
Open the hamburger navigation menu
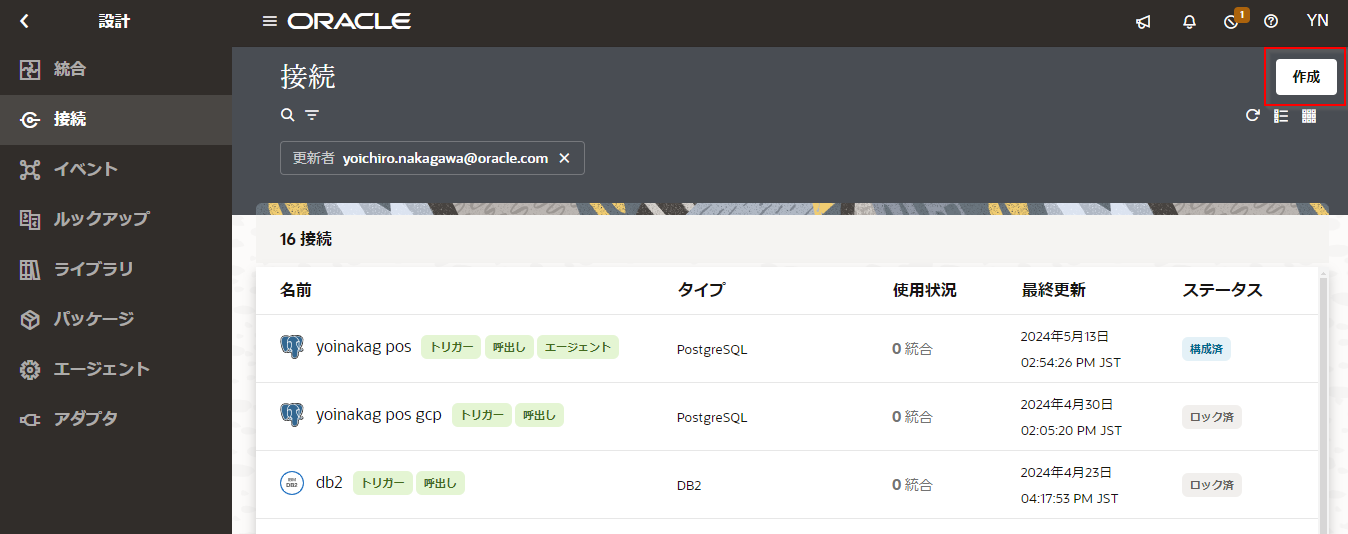(269, 21)
